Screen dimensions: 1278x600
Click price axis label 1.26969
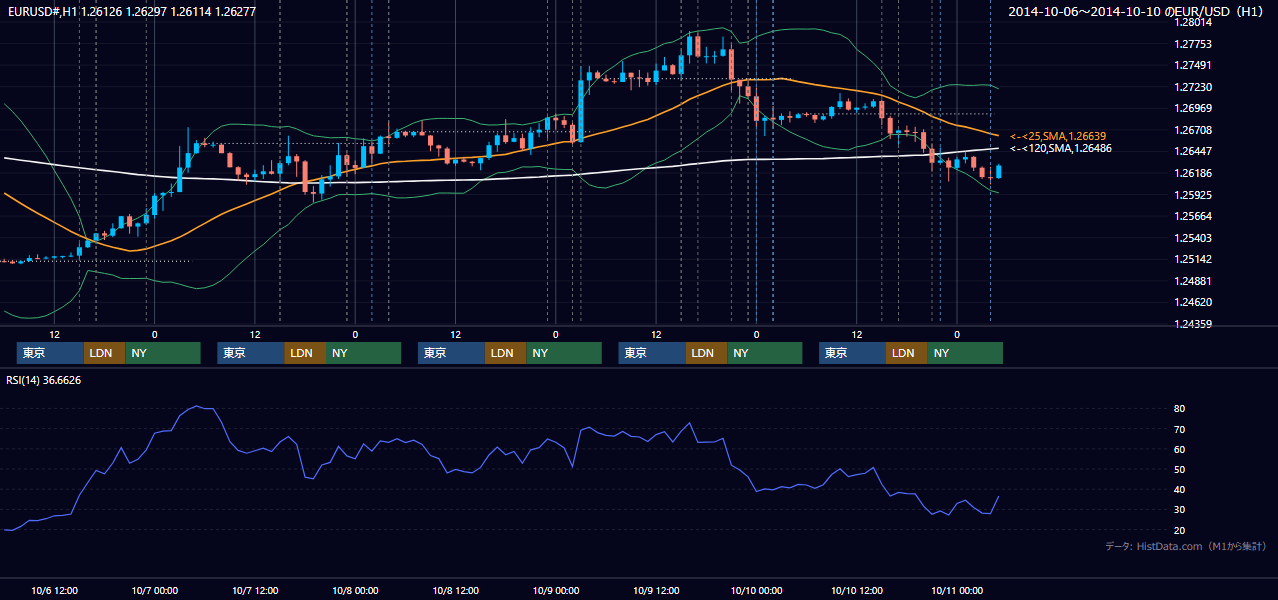[1192, 108]
